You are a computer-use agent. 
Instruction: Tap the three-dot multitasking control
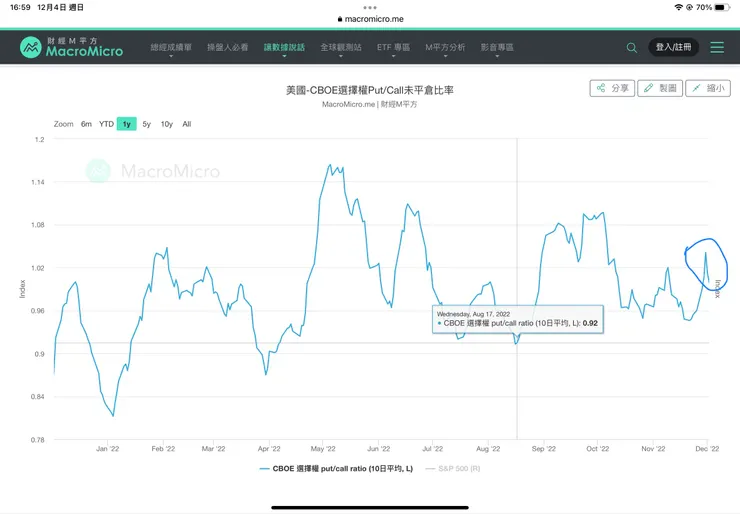coord(370,7)
